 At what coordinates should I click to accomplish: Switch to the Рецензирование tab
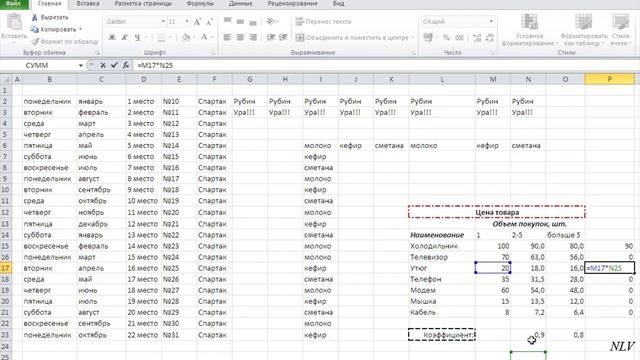[292, 4]
